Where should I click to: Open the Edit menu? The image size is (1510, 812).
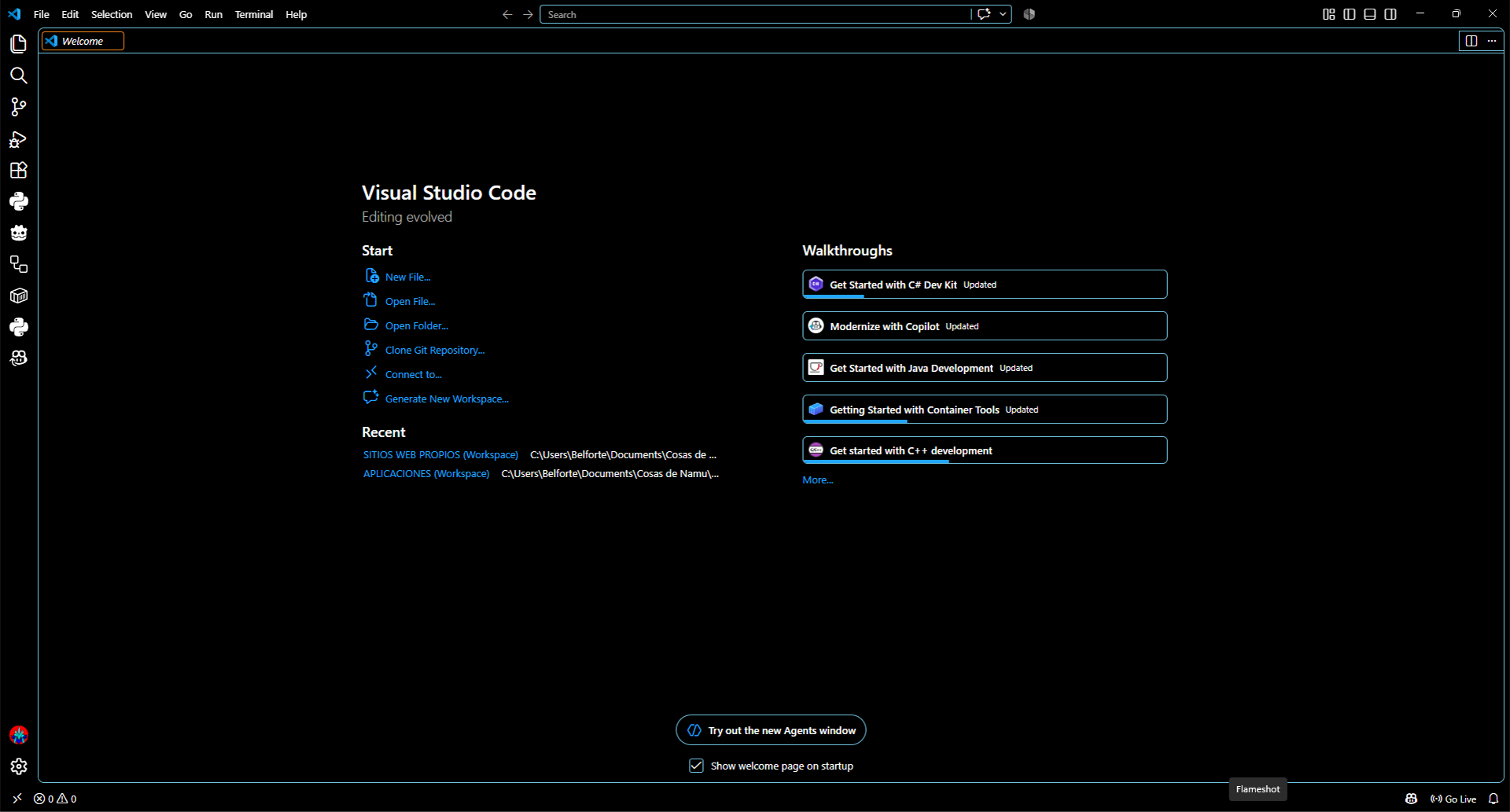click(70, 14)
